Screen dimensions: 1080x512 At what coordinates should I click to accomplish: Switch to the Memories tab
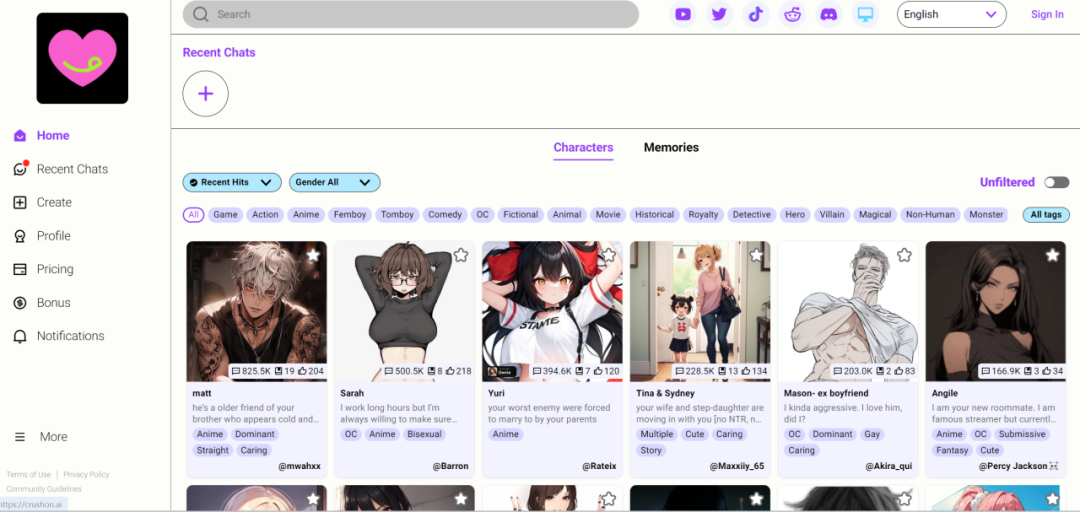pyautogui.click(x=671, y=147)
